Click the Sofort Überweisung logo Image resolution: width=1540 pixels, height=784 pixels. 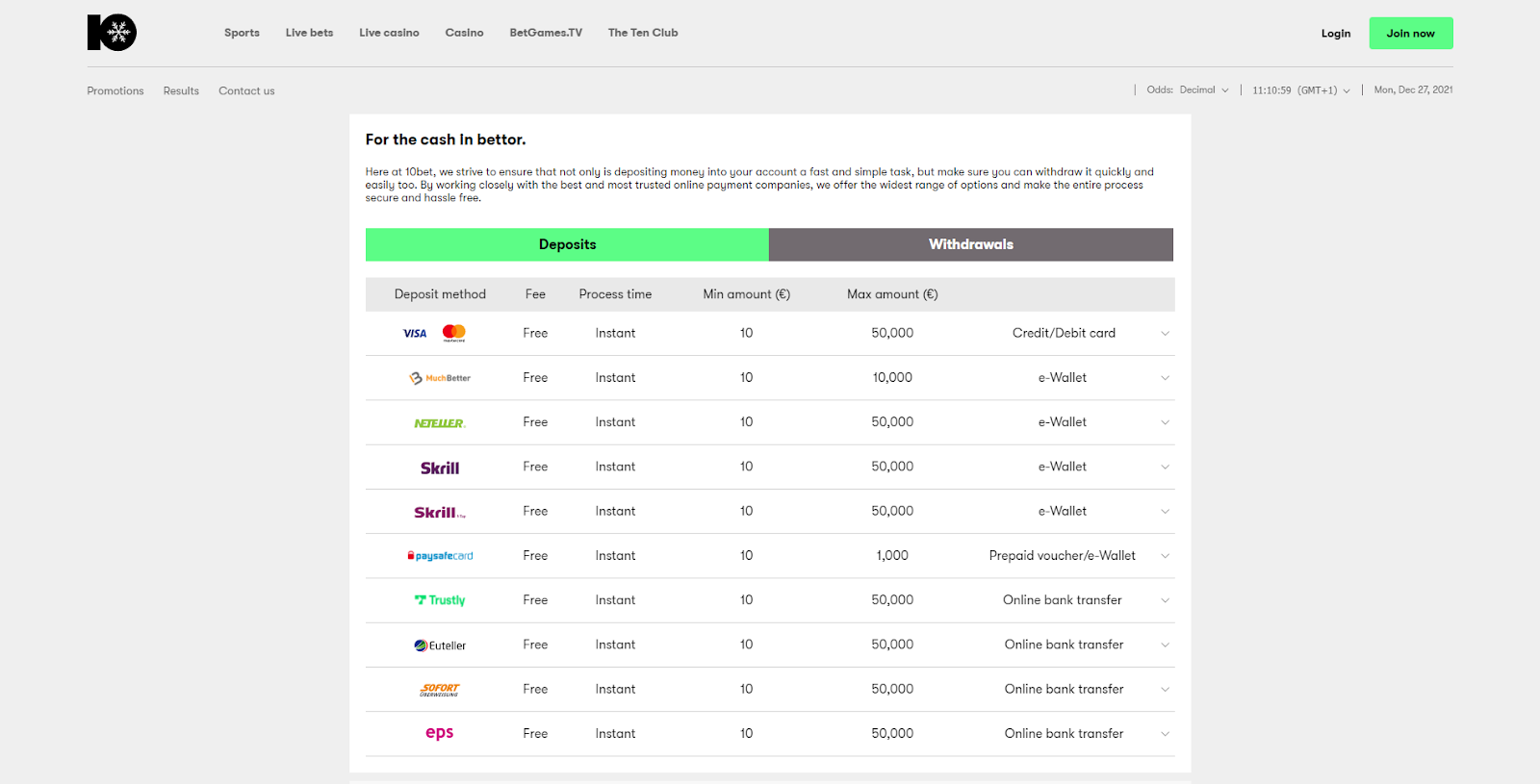(x=440, y=690)
